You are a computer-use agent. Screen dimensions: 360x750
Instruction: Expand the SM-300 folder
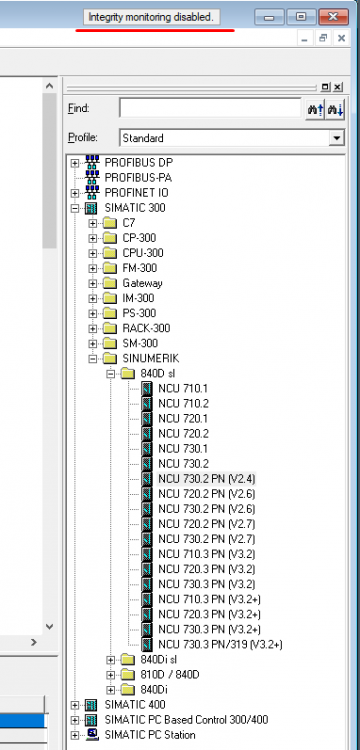tap(93, 343)
